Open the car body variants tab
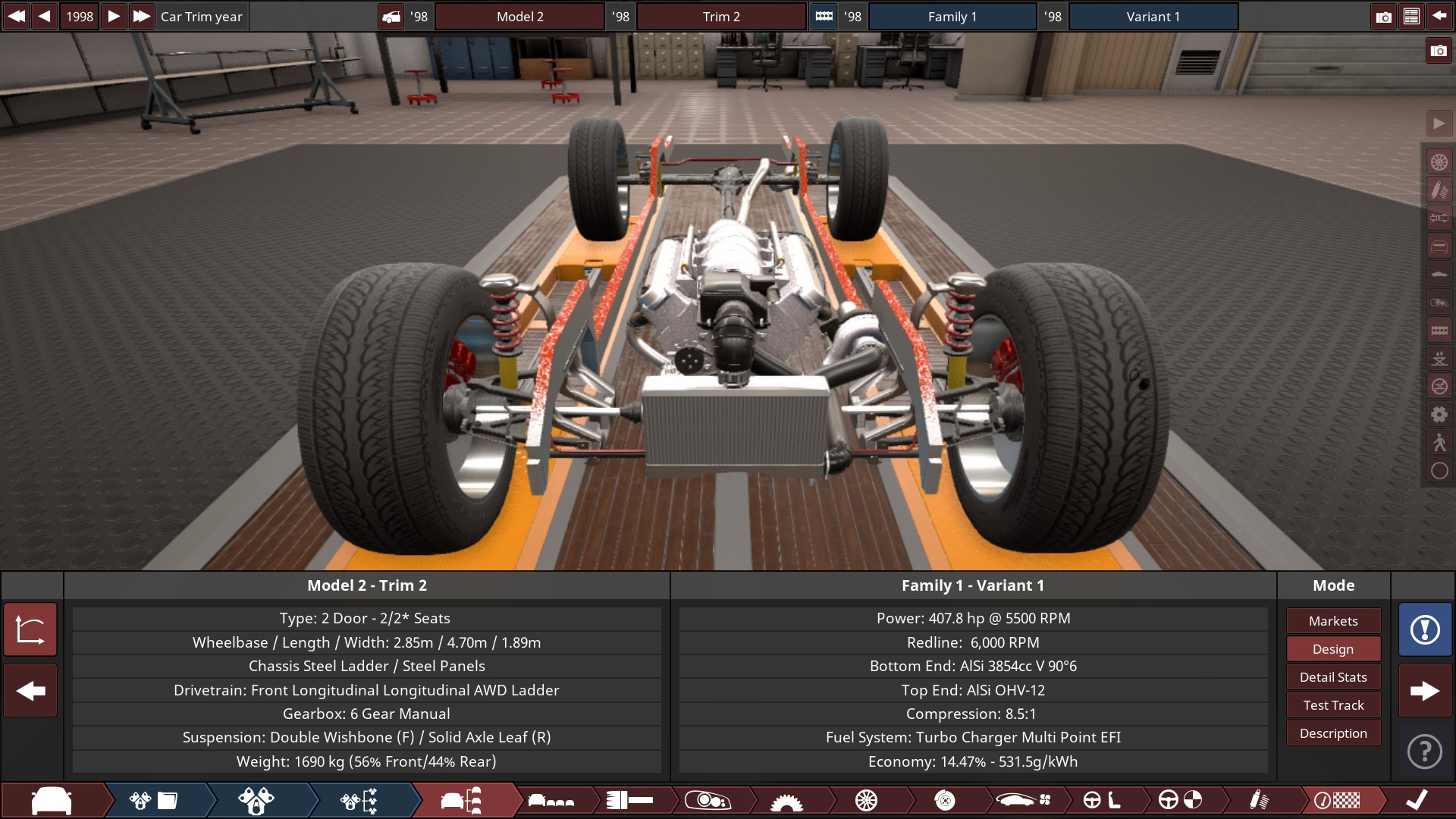This screenshot has height=819, width=1456. point(551,800)
